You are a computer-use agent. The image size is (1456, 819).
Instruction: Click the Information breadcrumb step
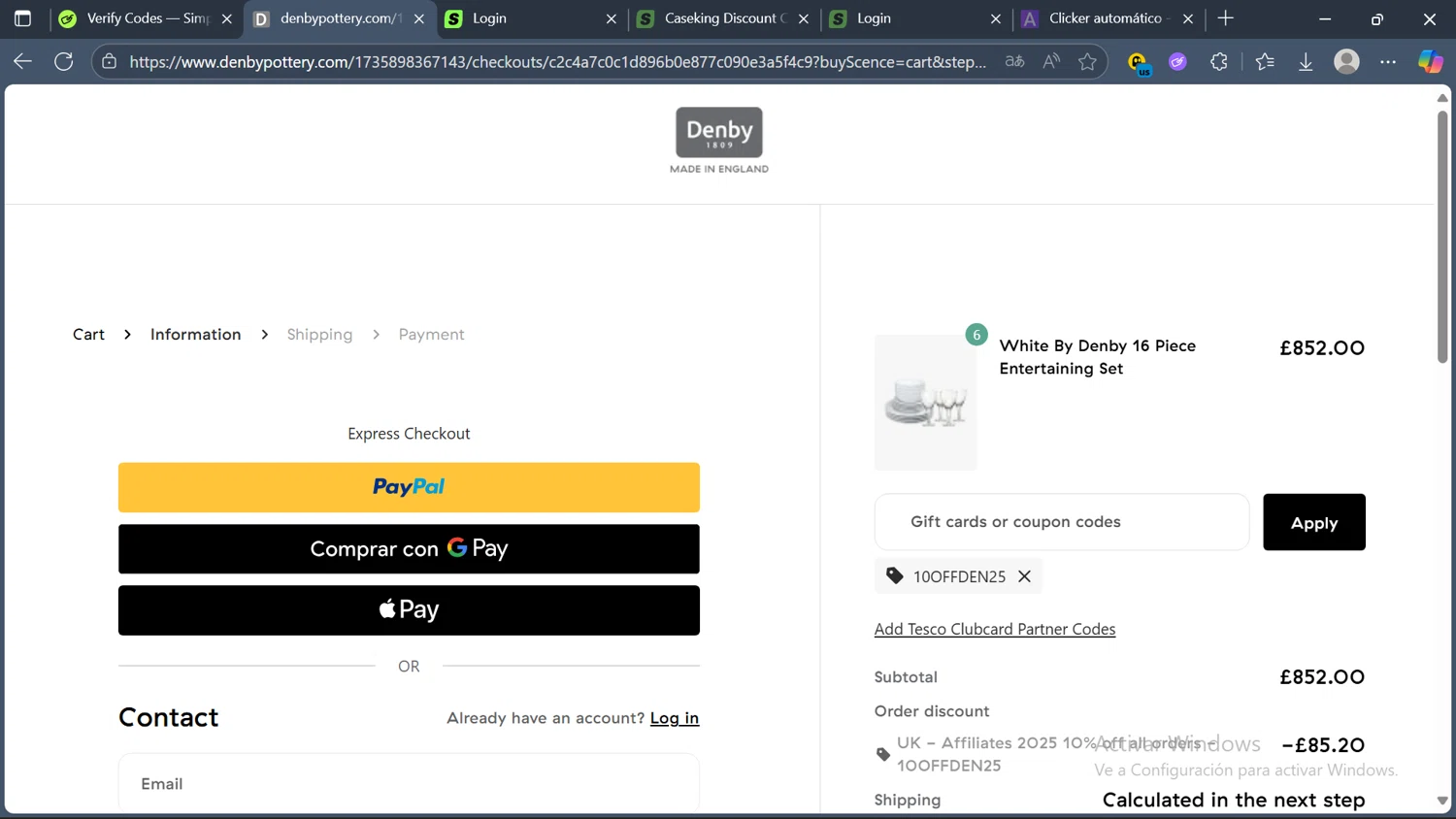coord(195,334)
